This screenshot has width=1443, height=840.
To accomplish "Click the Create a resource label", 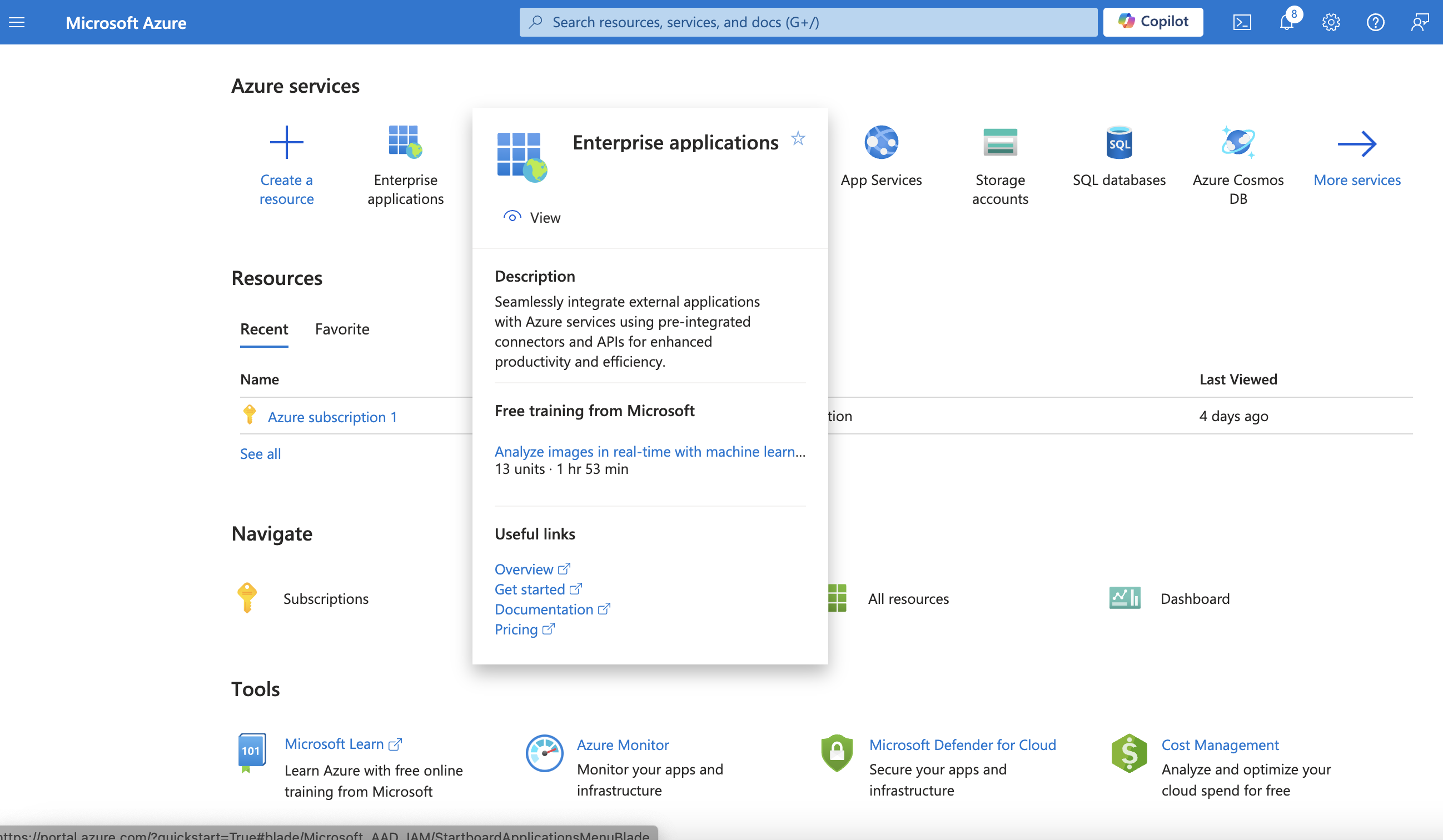I will 286,189.
